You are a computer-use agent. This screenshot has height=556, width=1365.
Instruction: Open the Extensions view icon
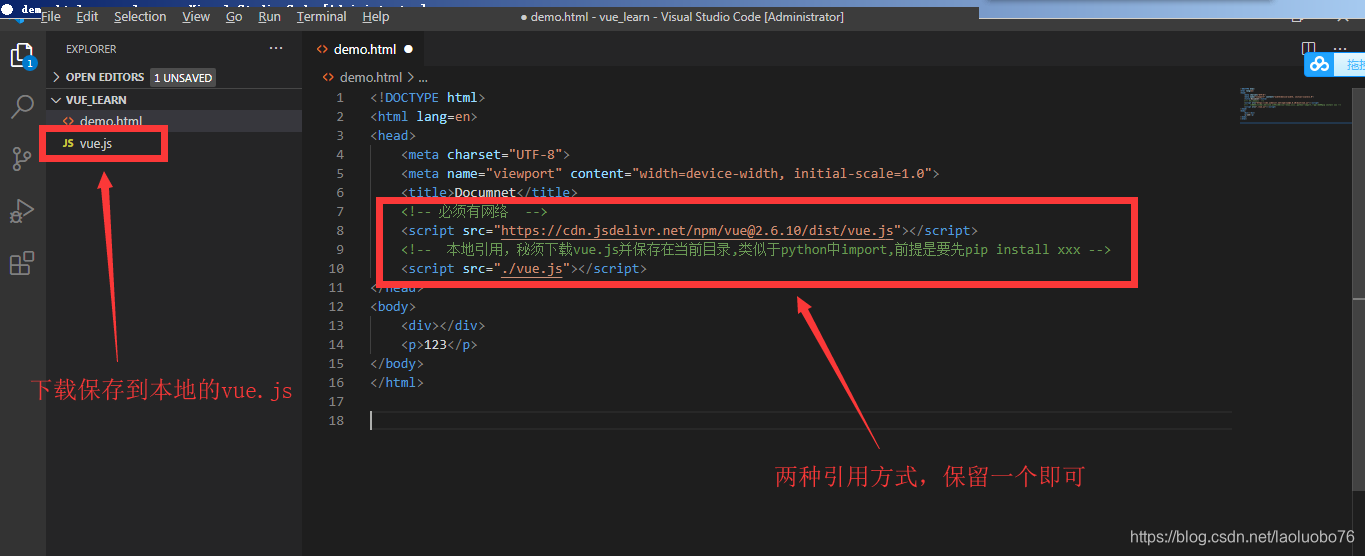22,263
